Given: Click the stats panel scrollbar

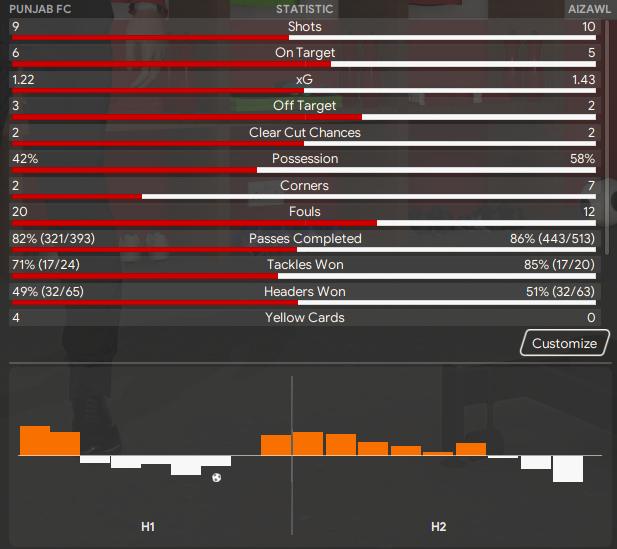Looking at the screenshot, I should pos(607,137).
